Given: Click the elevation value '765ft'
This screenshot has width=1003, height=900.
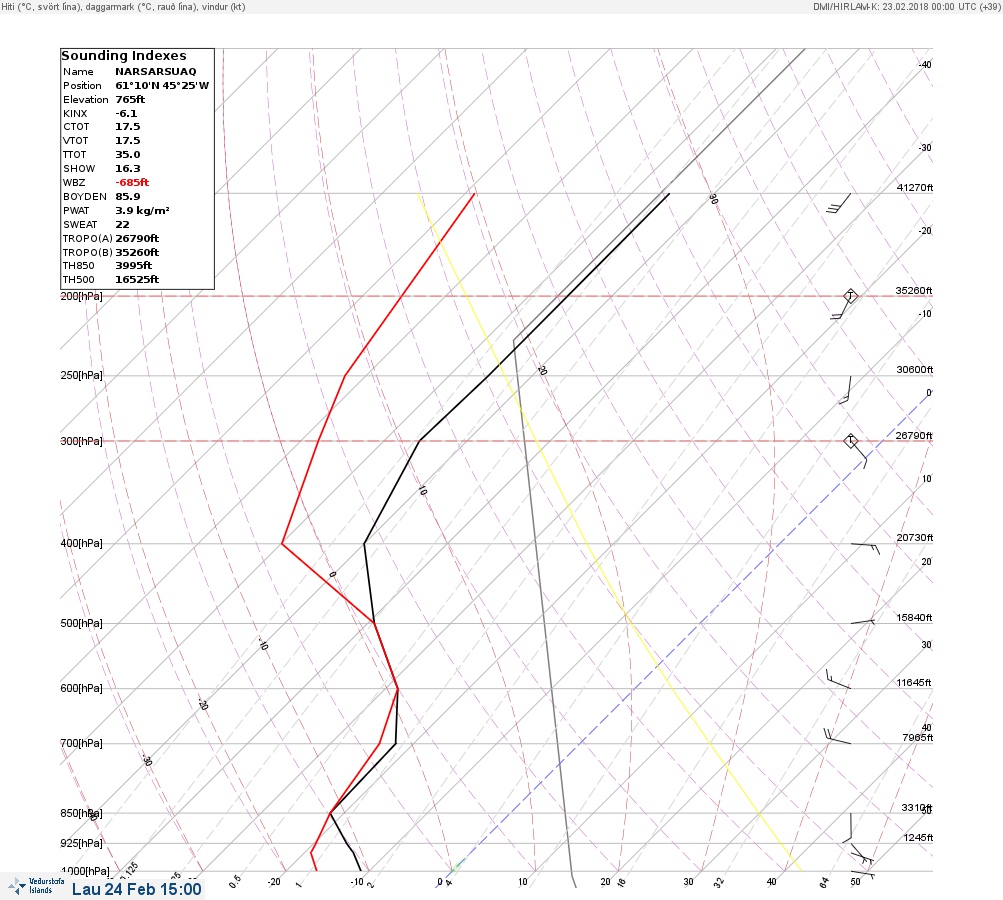Looking at the screenshot, I should pyautogui.click(x=130, y=100).
